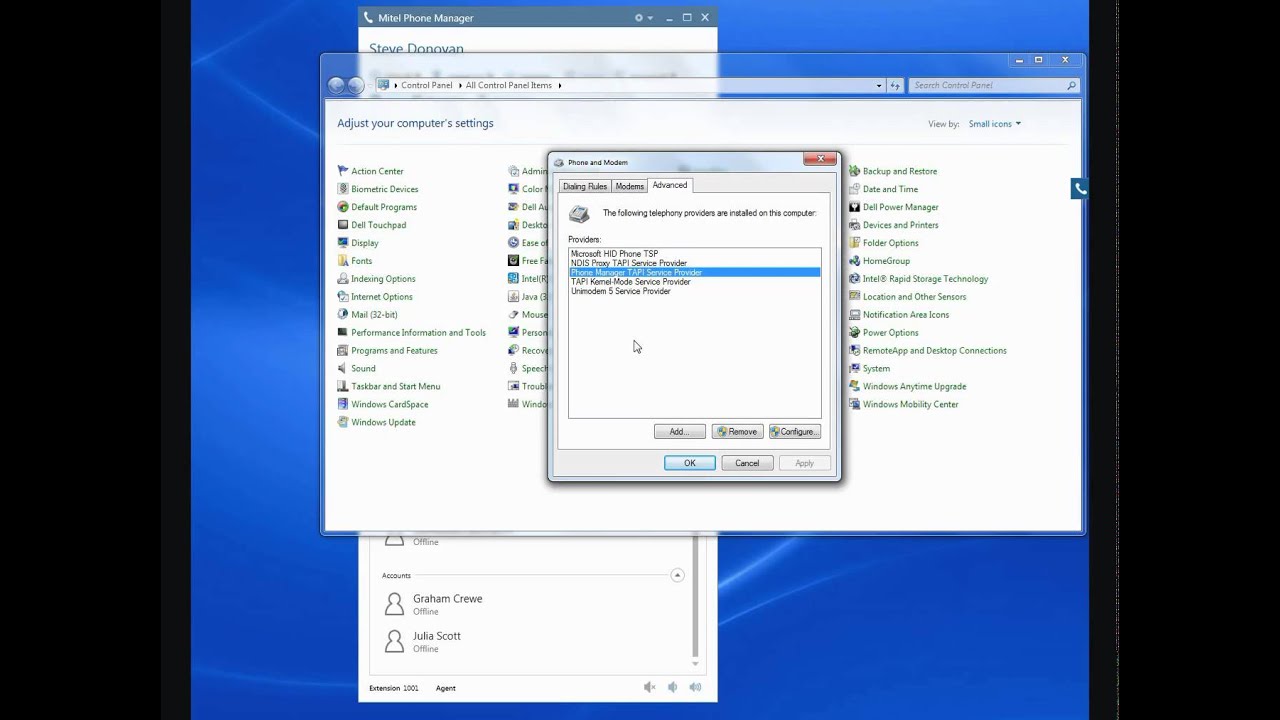The width and height of the screenshot is (1280, 720).
Task: Open System control panel item
Action: [876, 369]
